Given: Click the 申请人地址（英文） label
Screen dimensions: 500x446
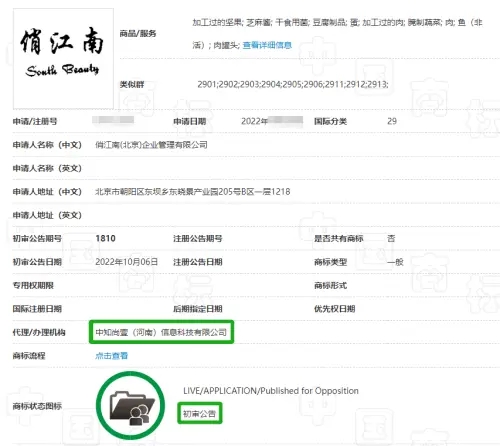Looking at the screenshot, I should pyautogui.click(x=47, y=215).
